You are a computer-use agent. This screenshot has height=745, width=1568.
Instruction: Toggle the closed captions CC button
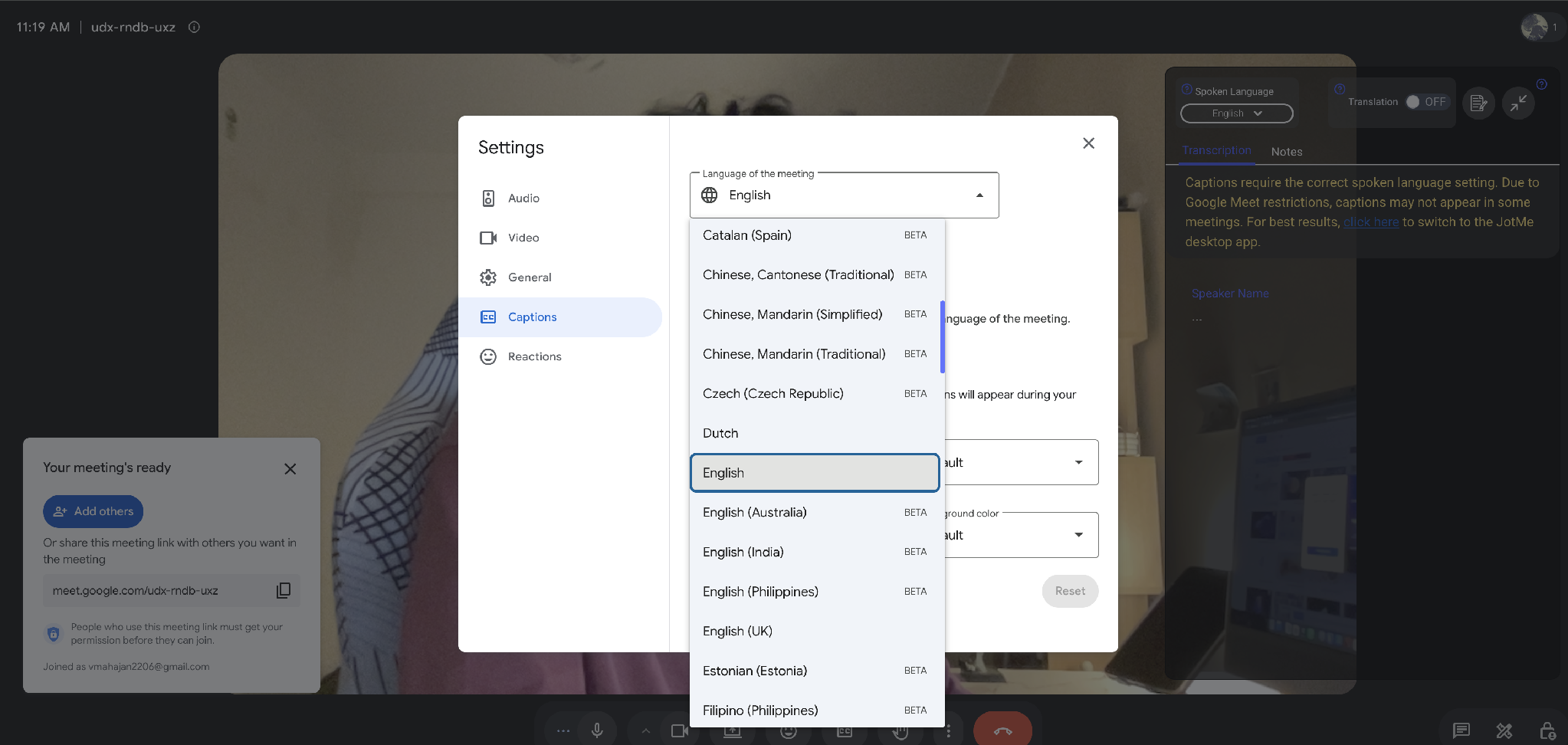[845, 731]
